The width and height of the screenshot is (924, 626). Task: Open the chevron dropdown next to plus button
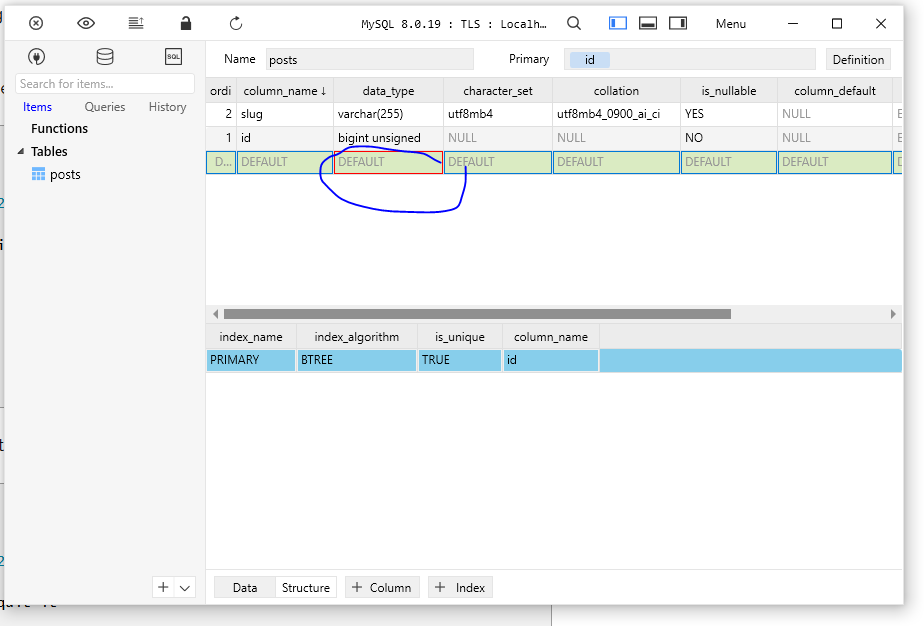point(186,588)
